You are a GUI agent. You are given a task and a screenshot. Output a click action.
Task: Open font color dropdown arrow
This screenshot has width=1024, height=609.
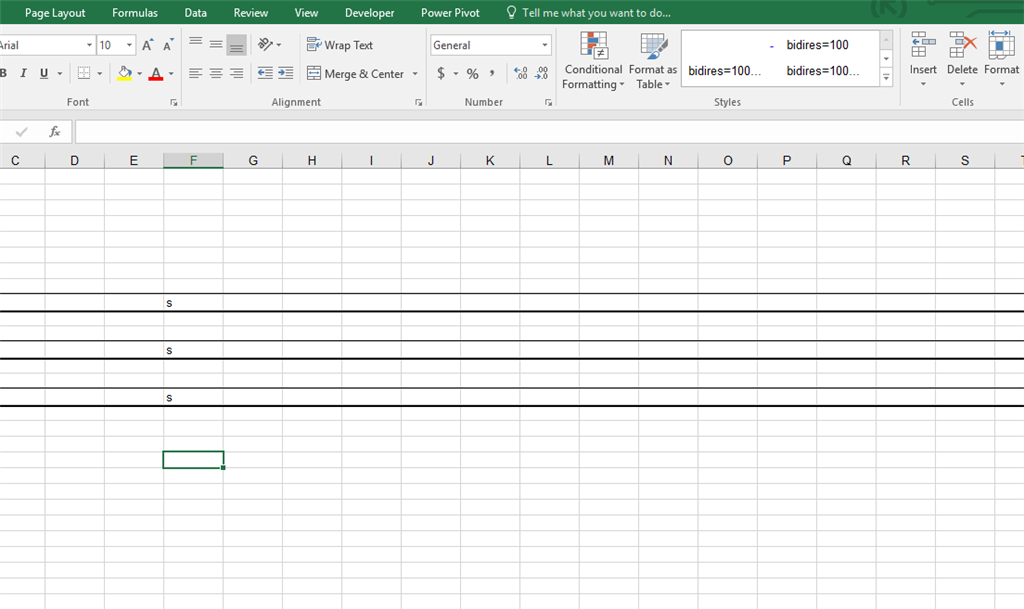click(171, 74)
